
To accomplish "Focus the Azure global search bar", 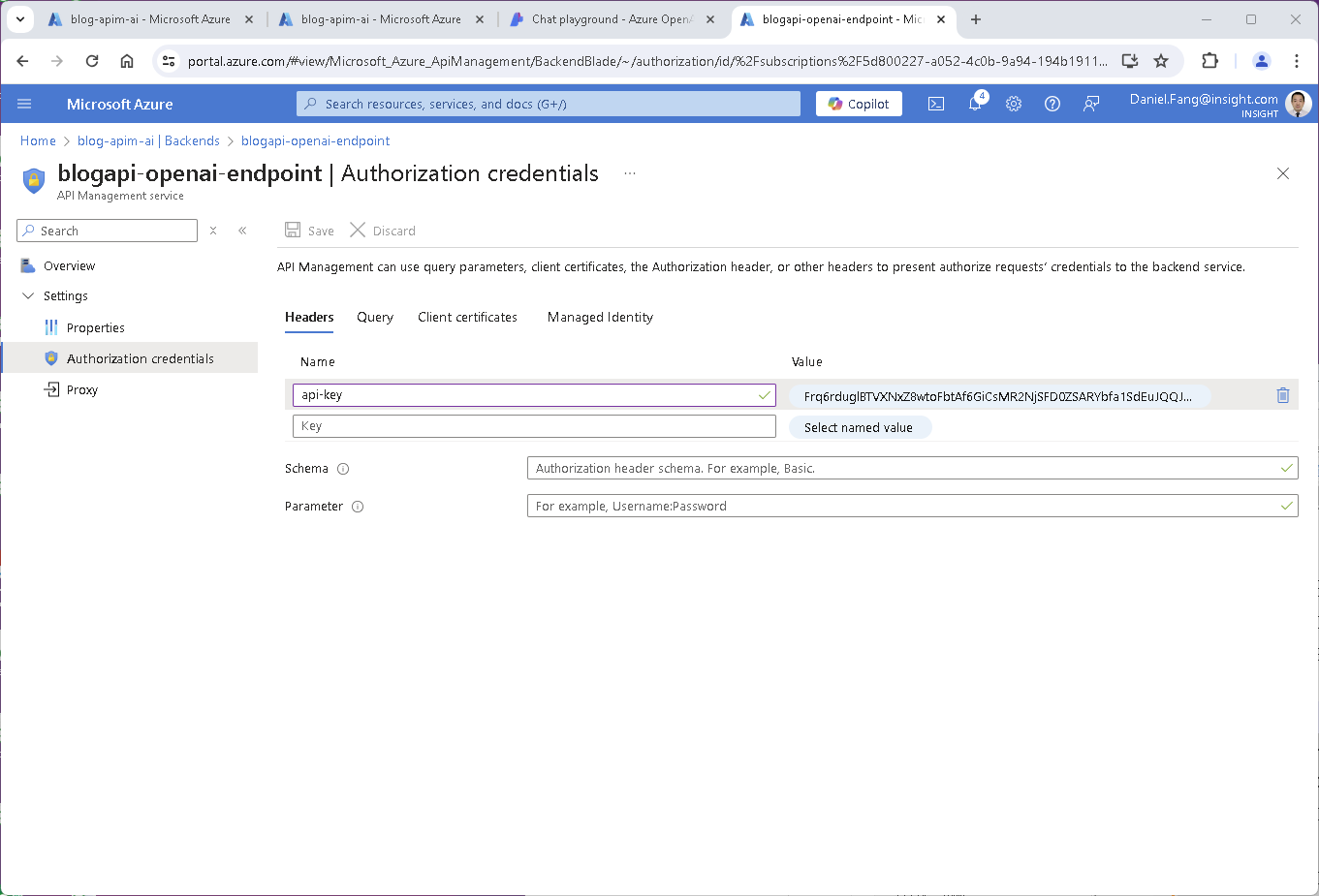I will pos(549,104).
